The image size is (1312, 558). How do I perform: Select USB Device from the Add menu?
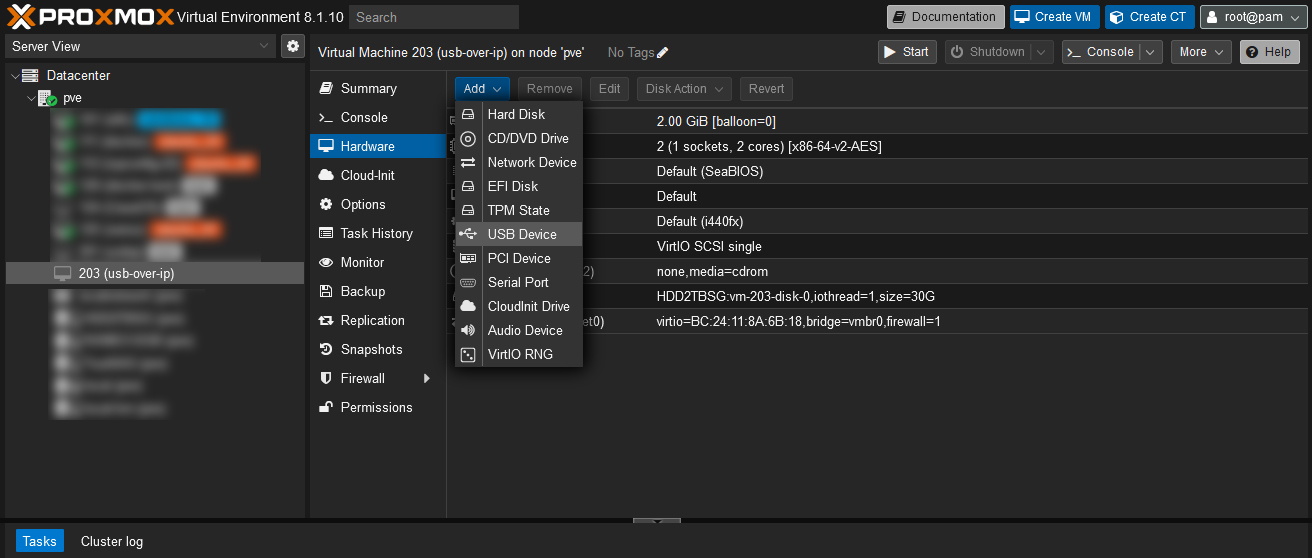pyautogui.click(x=521, y=234)
